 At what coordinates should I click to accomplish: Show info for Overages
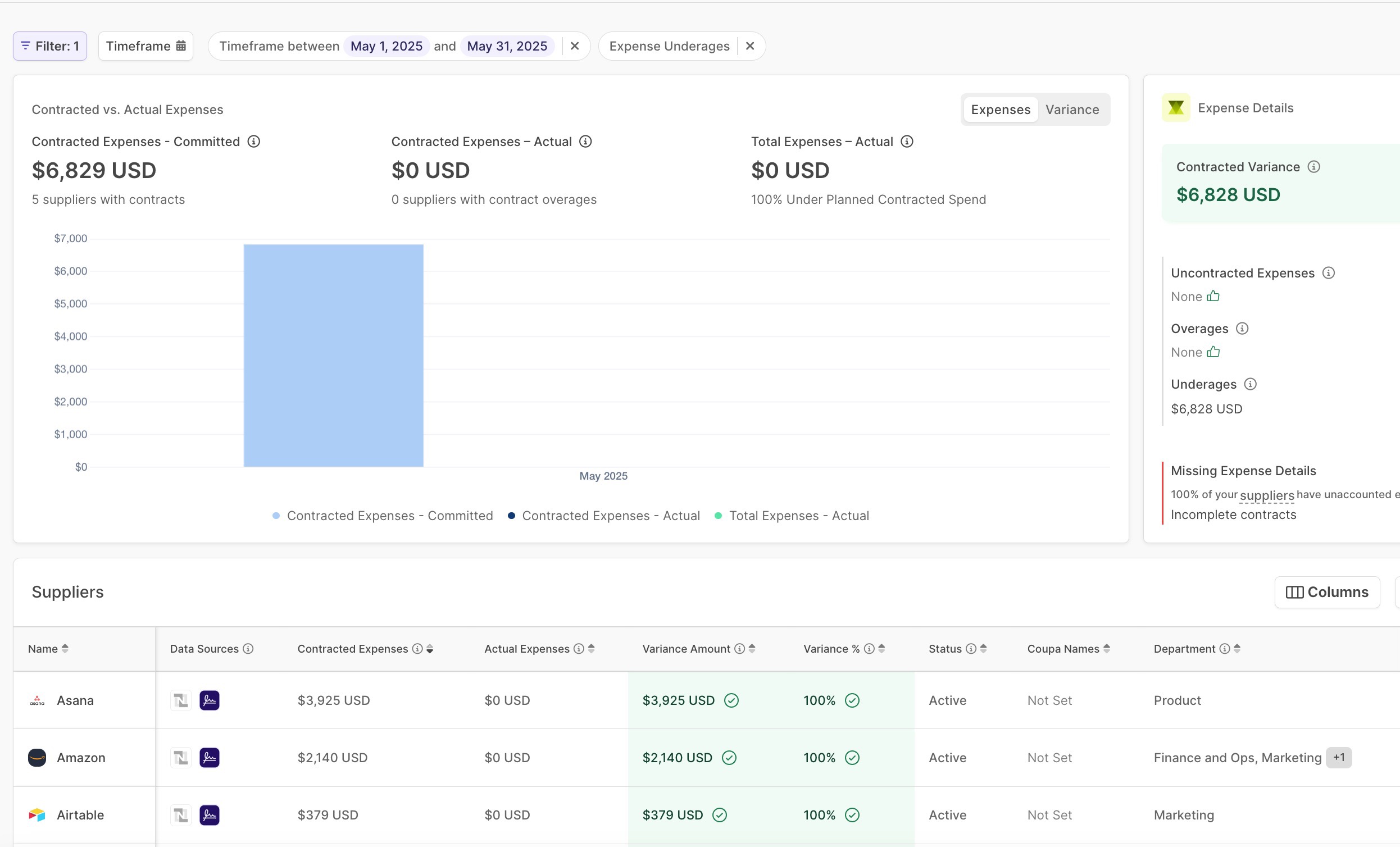tap(1242, 329)
